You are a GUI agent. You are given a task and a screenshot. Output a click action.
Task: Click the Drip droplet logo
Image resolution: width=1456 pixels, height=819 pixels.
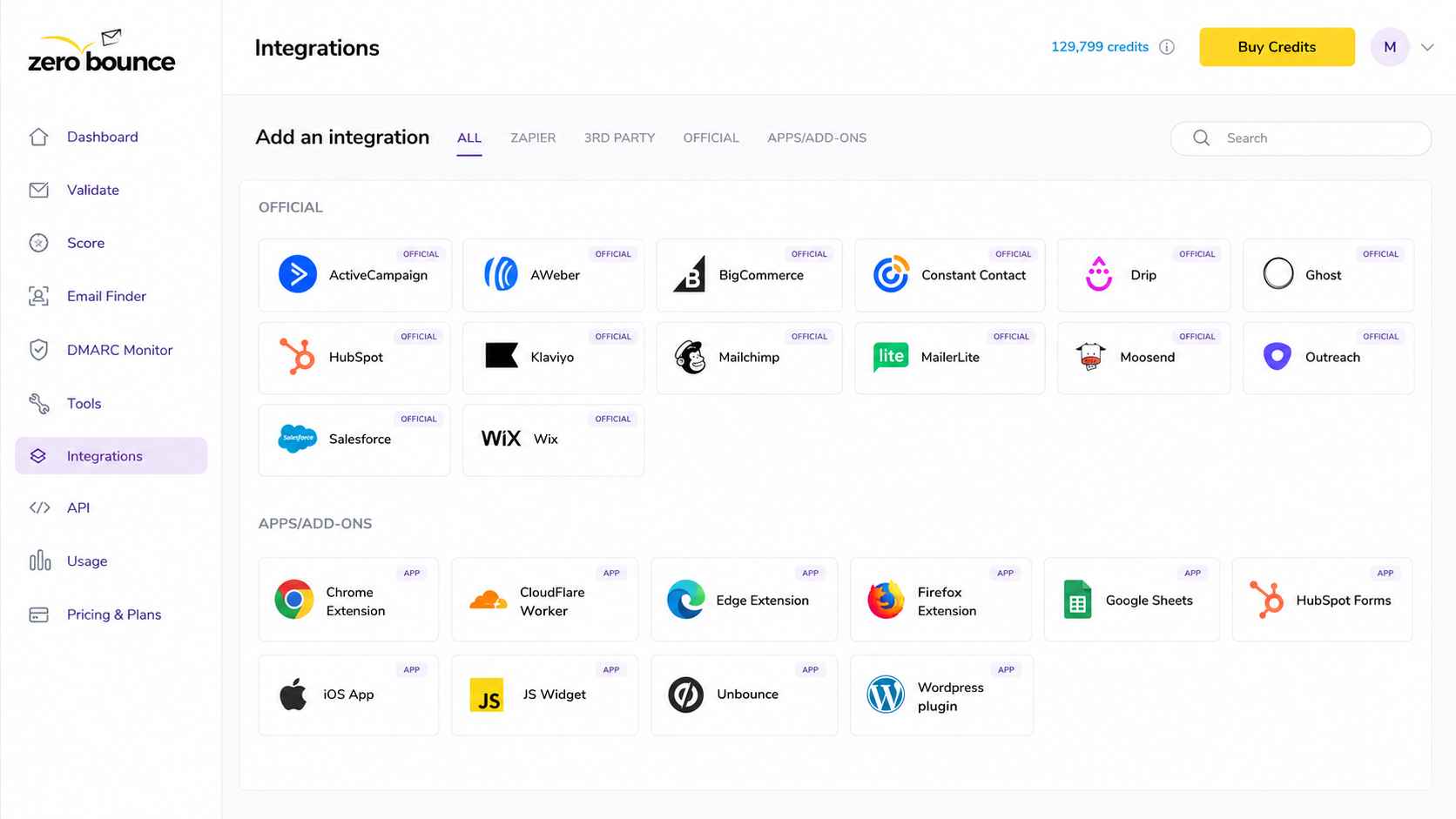[x=1099, y=274]
